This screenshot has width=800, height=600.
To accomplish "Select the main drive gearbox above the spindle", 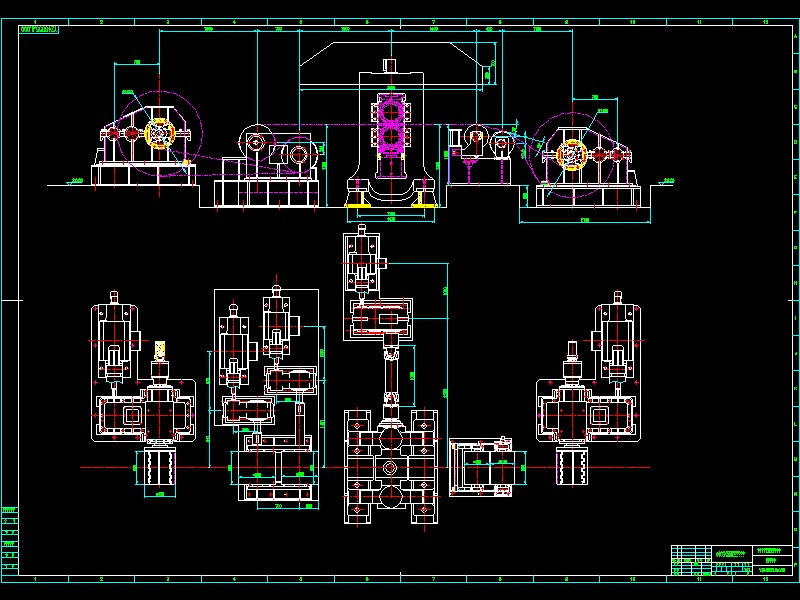I will point(381,319).
